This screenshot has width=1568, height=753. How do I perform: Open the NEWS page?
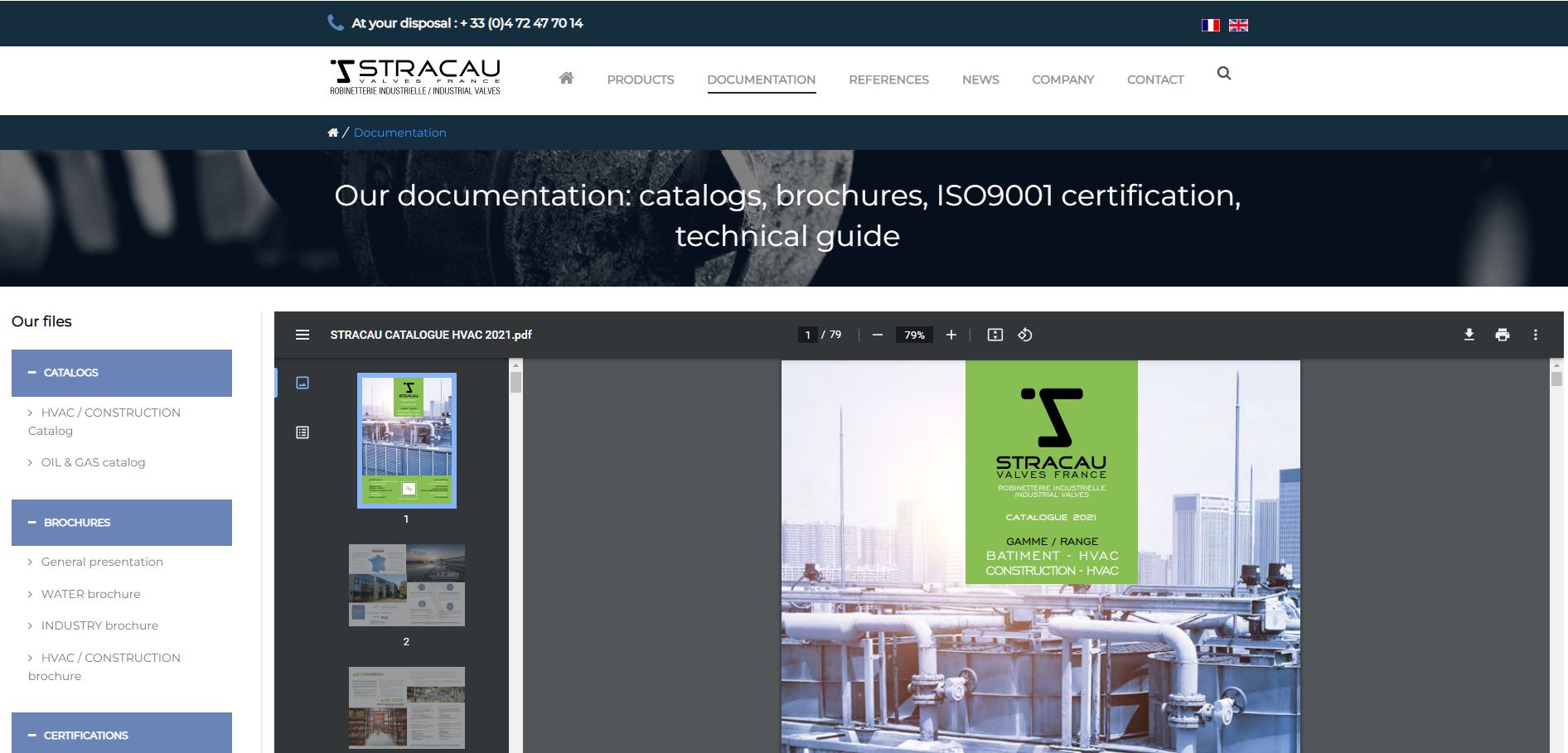[980, 80]
